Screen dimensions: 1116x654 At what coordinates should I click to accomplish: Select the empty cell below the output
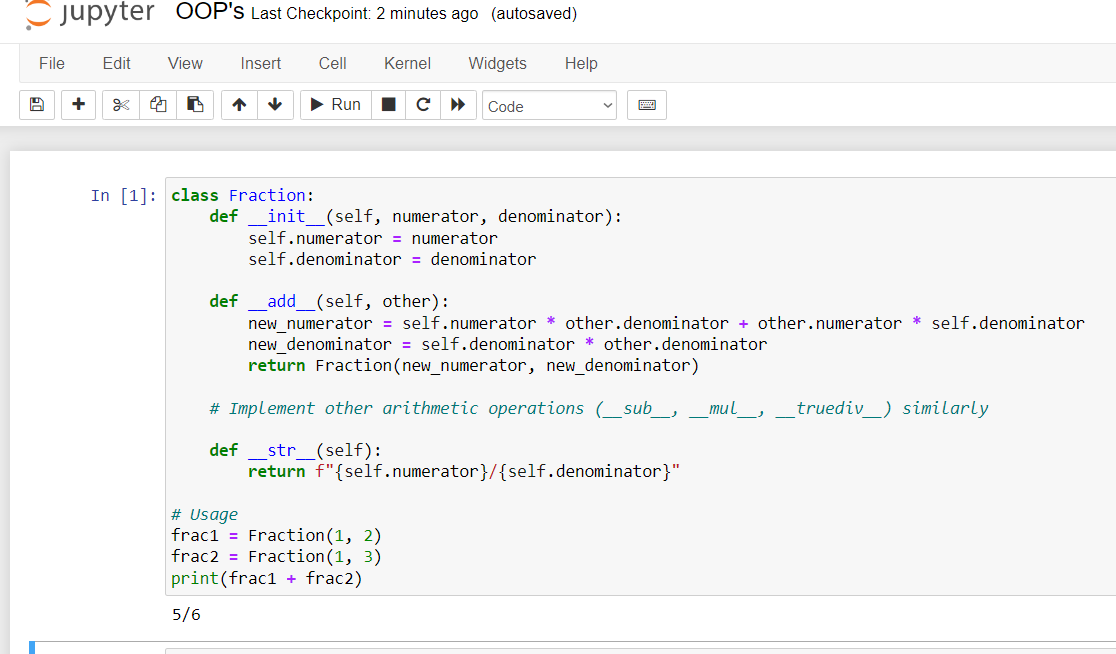pos(641,650)
